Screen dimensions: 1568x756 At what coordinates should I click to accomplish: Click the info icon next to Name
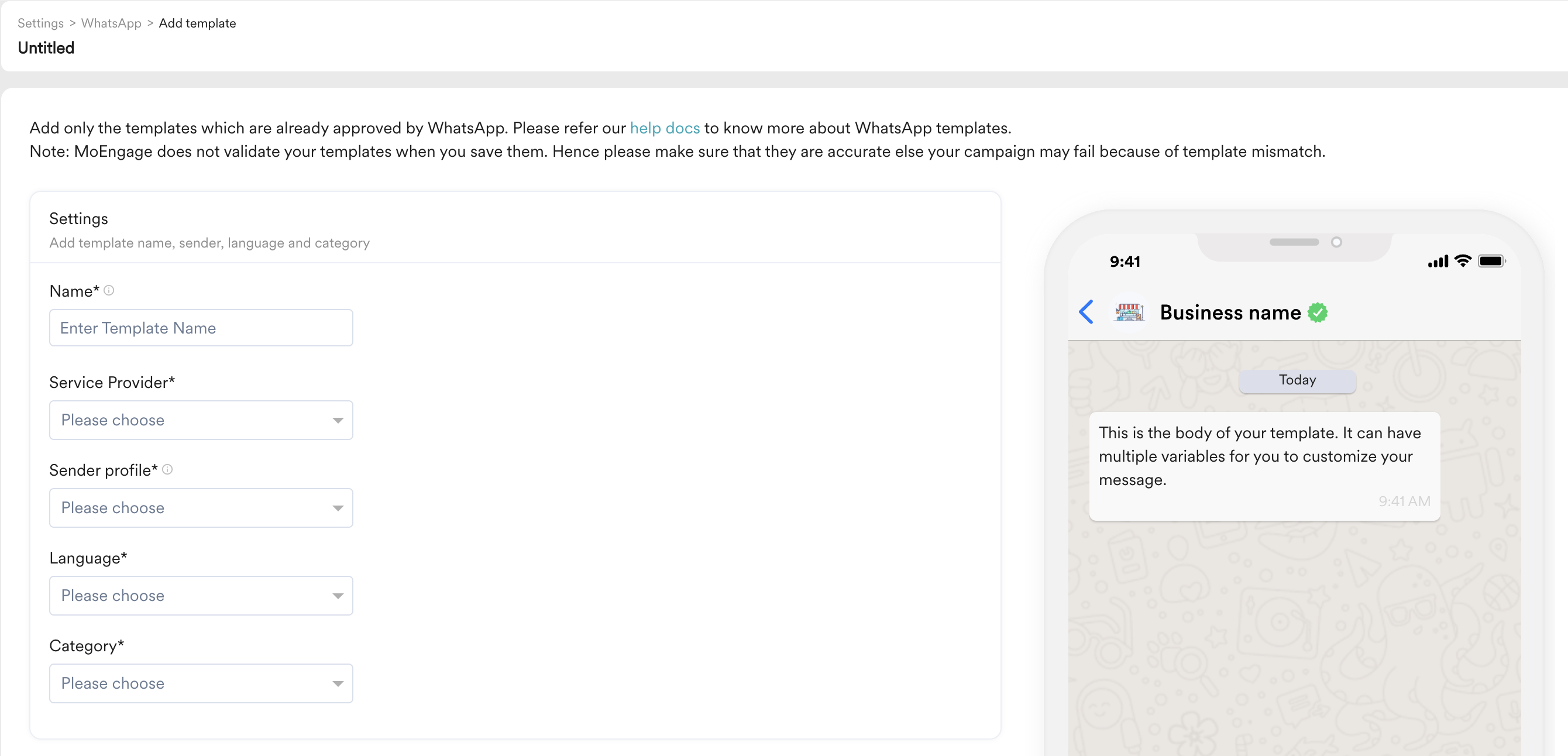[x=109, y=290]
